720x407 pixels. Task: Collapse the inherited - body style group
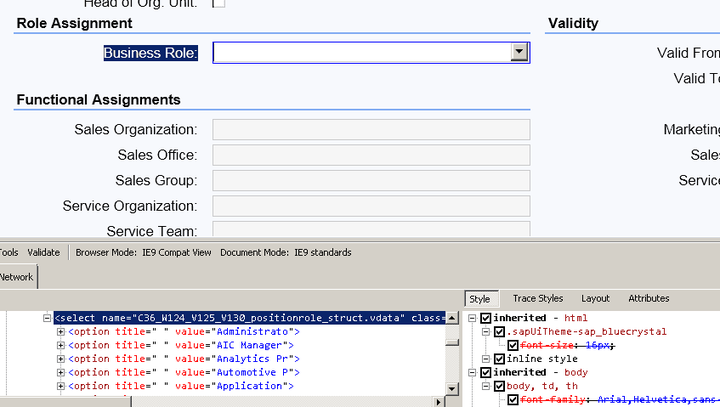pyautogui.click(x=473, y=372)
